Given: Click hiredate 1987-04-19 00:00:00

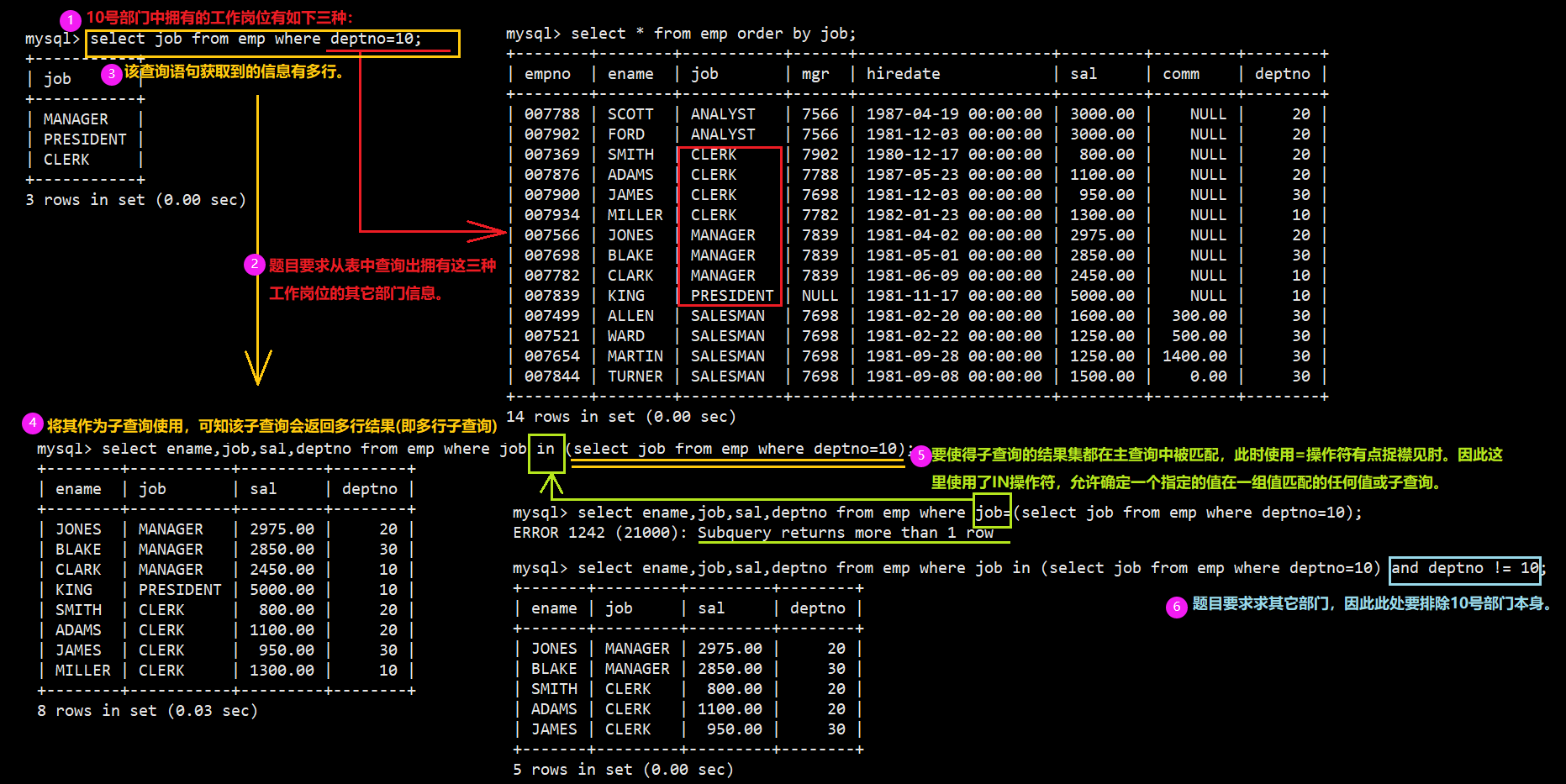Looking at the screenshot, I should pyautogui.click(x=954, y=114).
